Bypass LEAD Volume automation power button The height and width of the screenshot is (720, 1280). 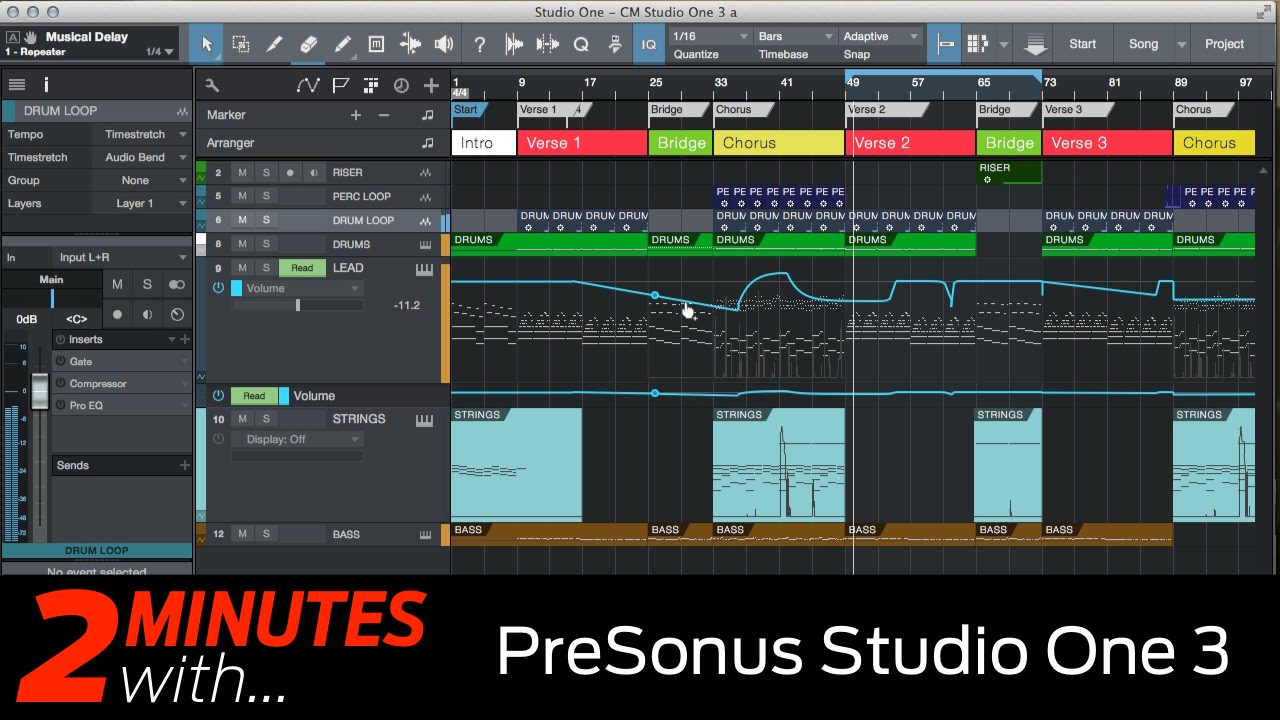(x=218, y=288)
